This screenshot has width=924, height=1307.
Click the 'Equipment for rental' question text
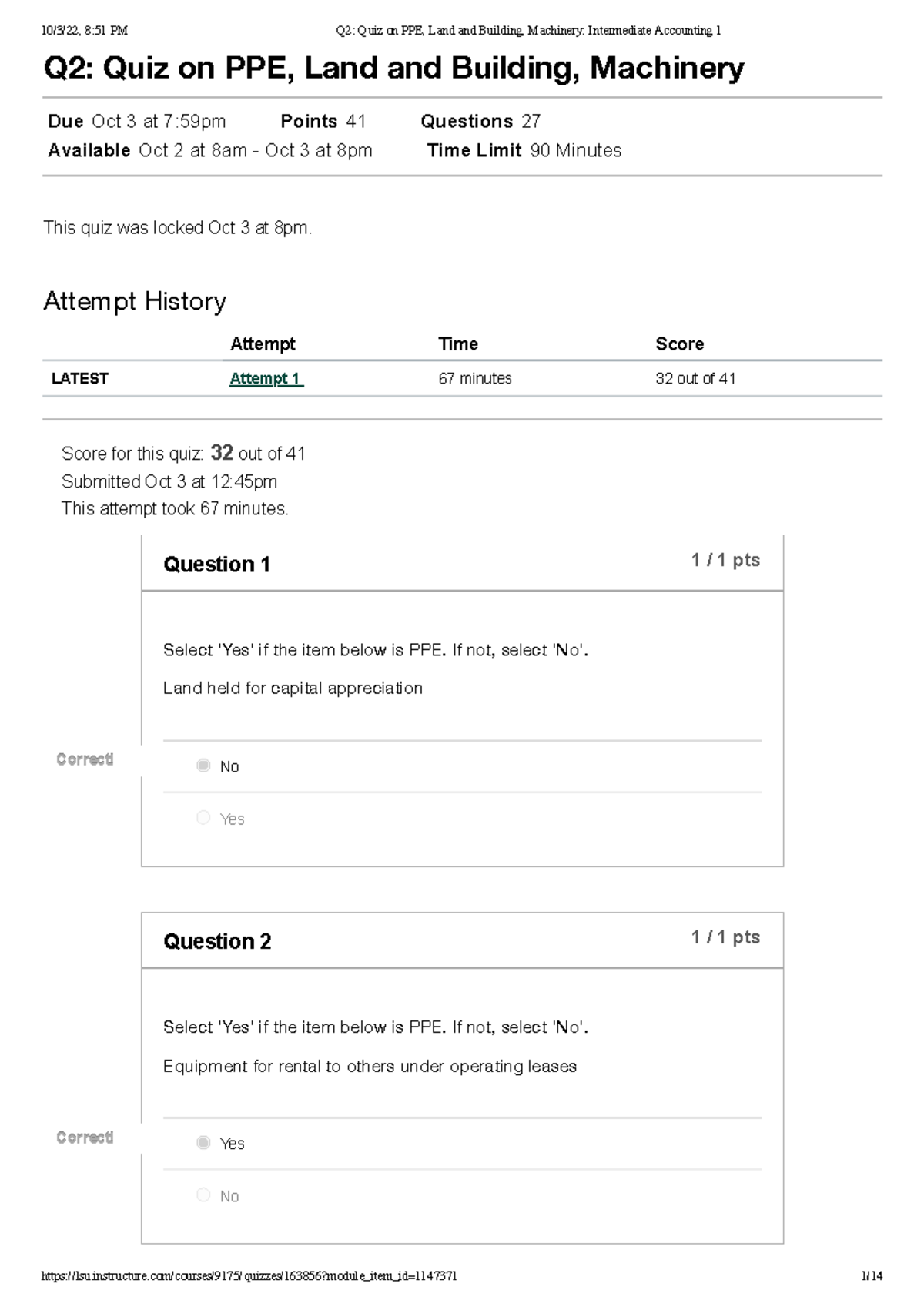pos(370,1067)
